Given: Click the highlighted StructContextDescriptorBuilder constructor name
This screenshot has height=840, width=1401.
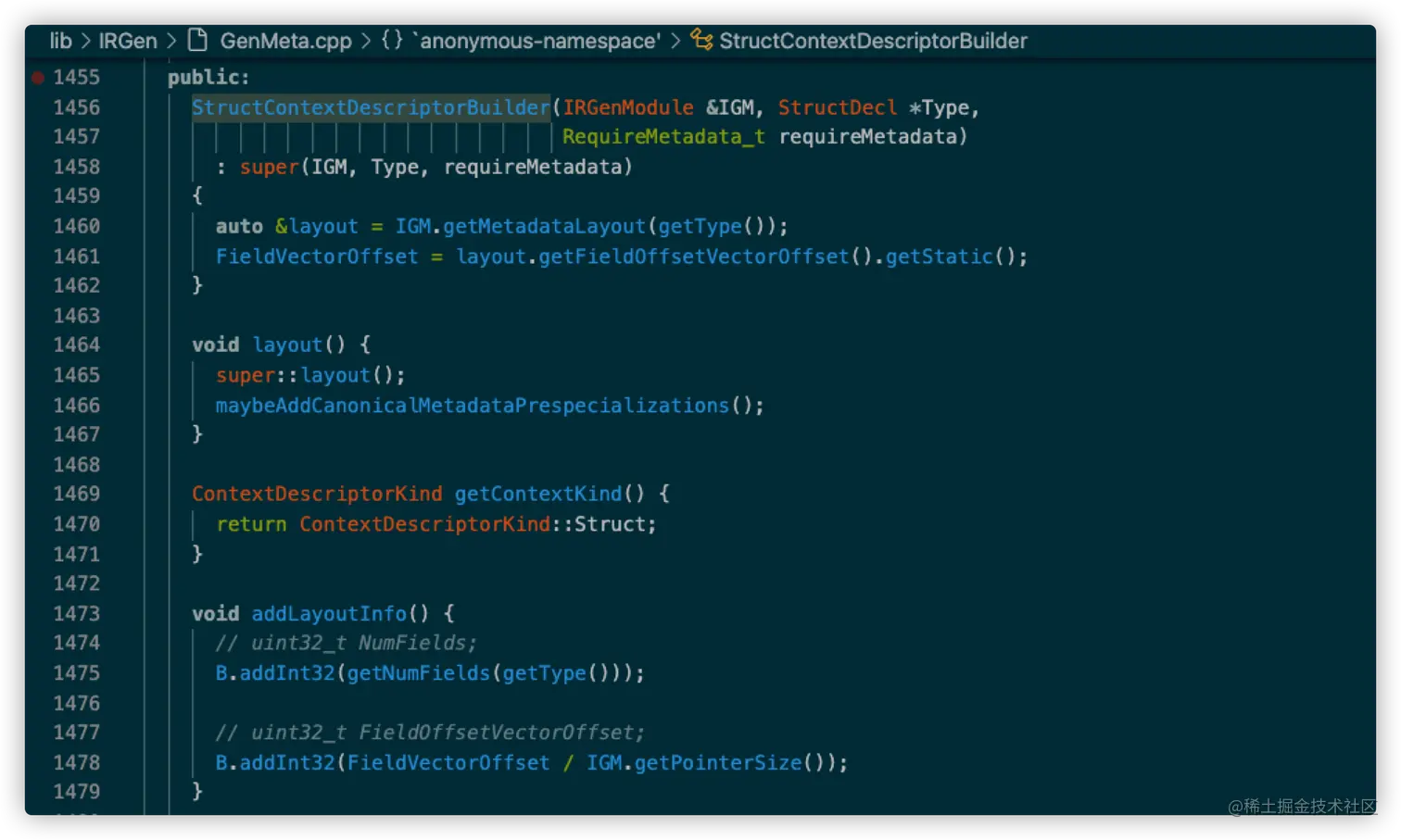Looking at the screenshot, I should pyautogui.click(x=371, y=107).
